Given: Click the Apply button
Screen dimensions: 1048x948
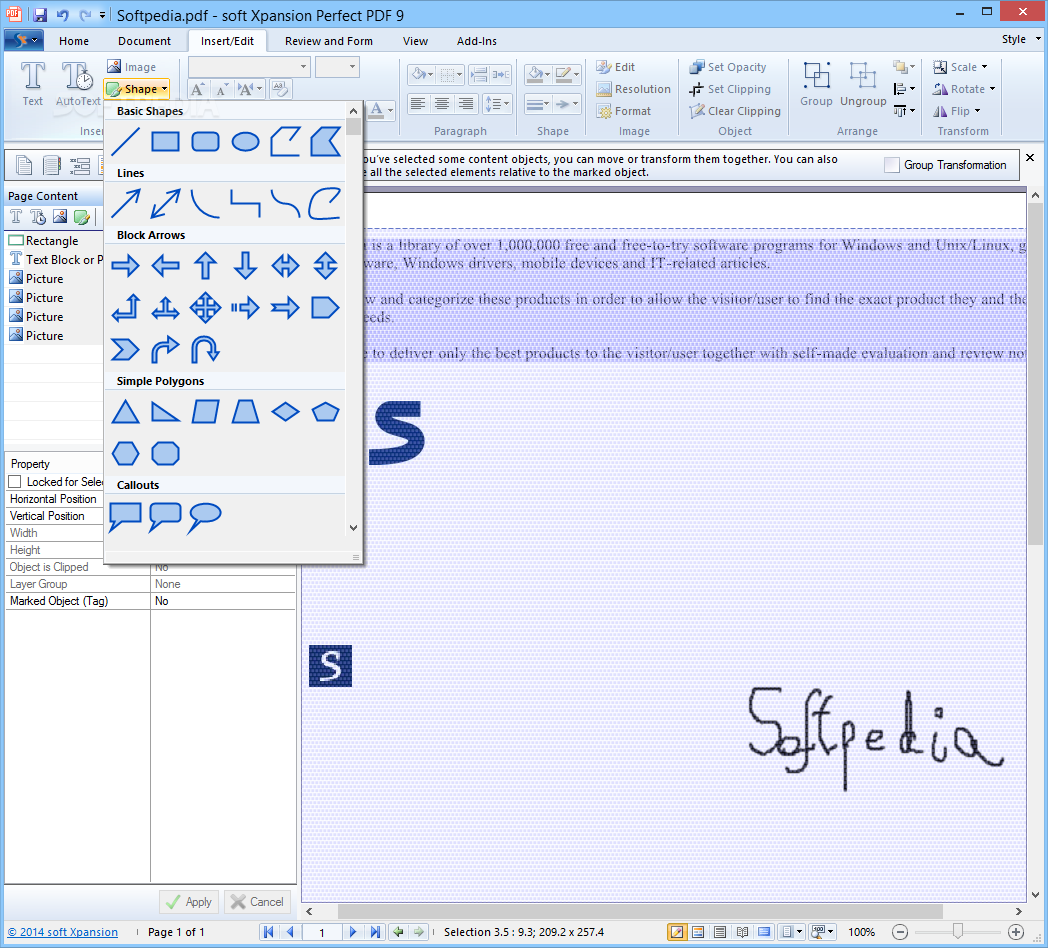Looking at the screenshot, I should [x=189, y=902].
